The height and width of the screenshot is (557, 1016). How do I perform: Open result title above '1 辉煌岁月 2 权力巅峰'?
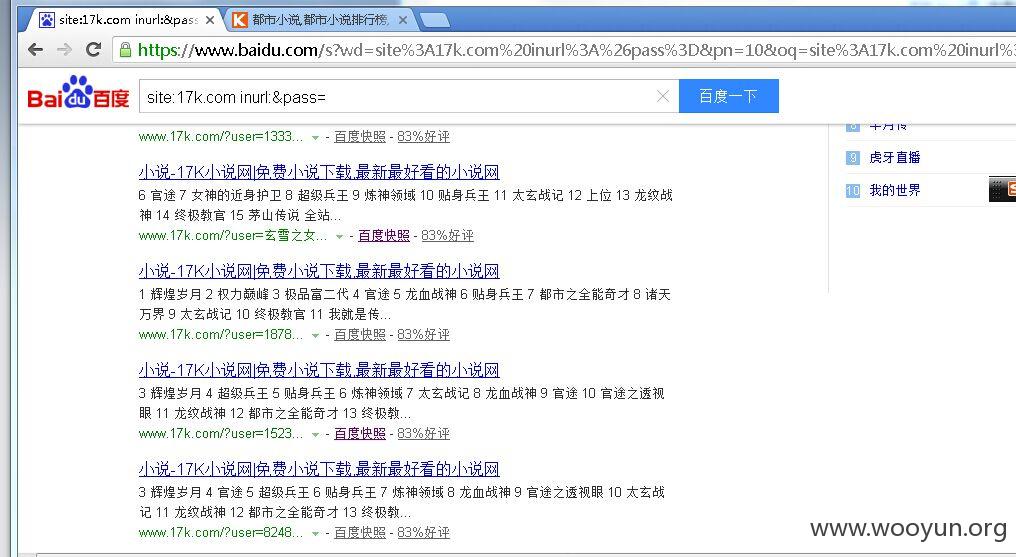tap(319, 271)
